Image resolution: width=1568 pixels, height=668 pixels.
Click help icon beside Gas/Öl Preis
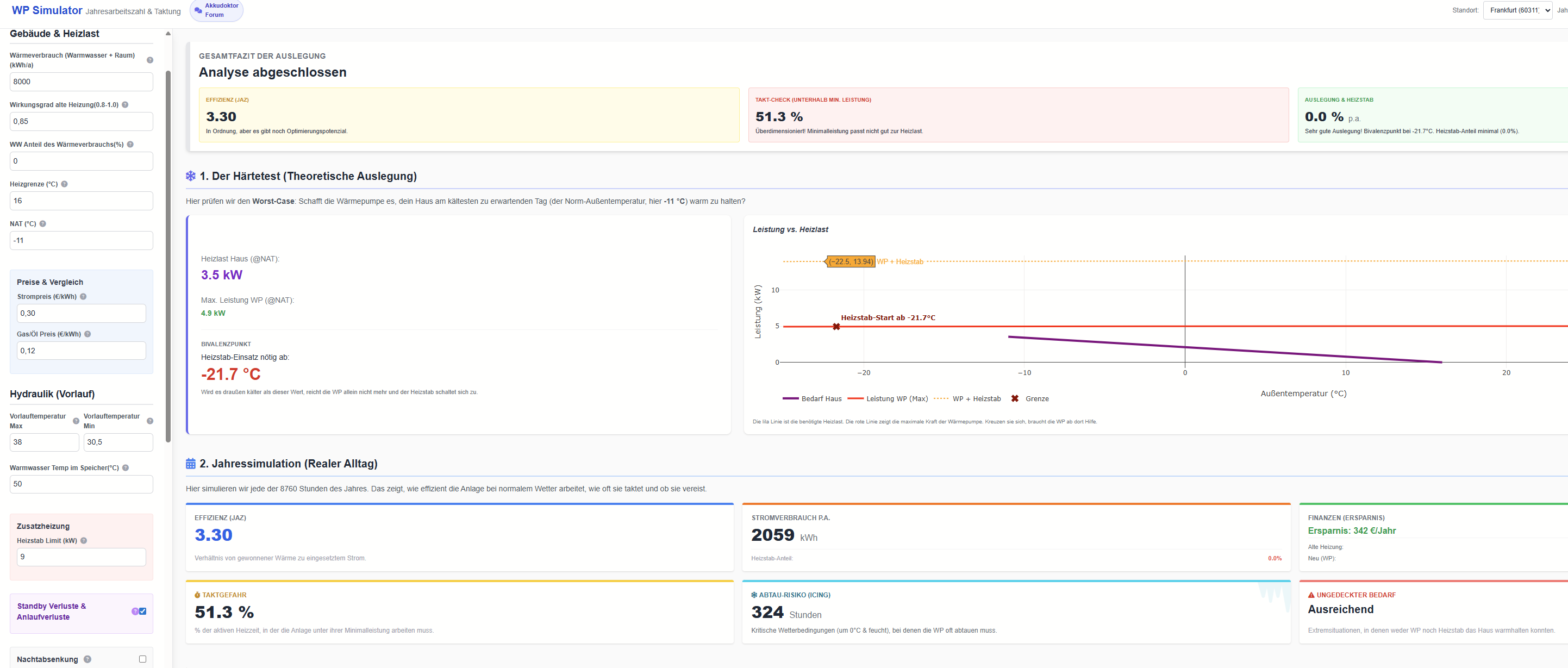88,334
